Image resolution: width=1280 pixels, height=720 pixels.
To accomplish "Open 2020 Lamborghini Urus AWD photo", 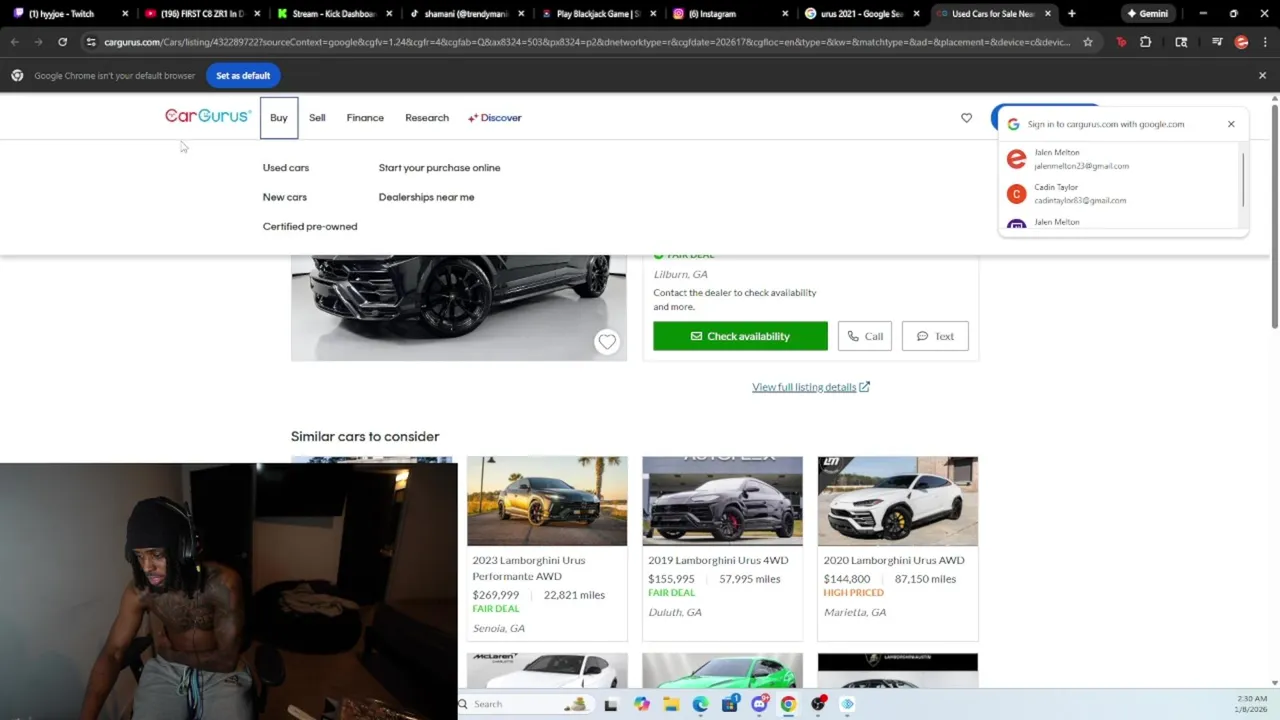I will click(898, 501).
